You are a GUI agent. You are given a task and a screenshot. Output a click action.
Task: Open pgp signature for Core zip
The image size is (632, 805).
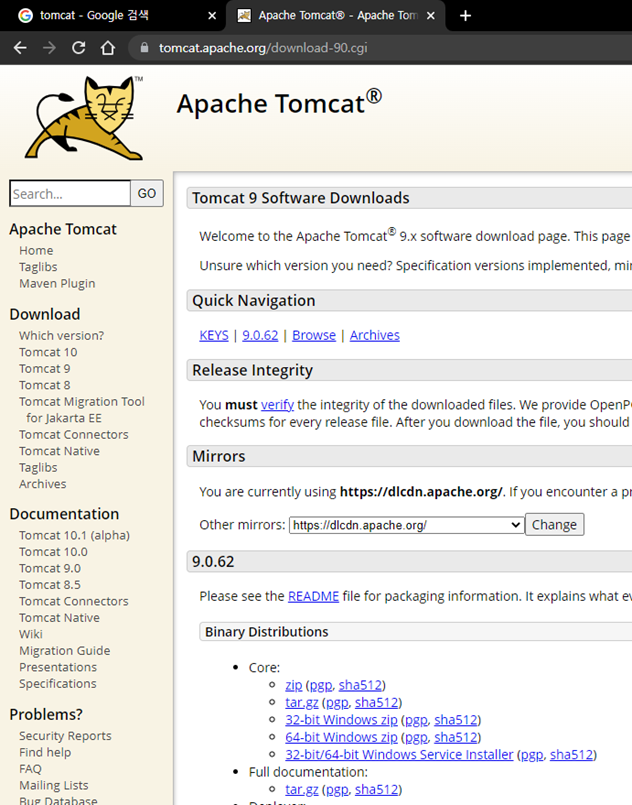(x=321, y=685)
